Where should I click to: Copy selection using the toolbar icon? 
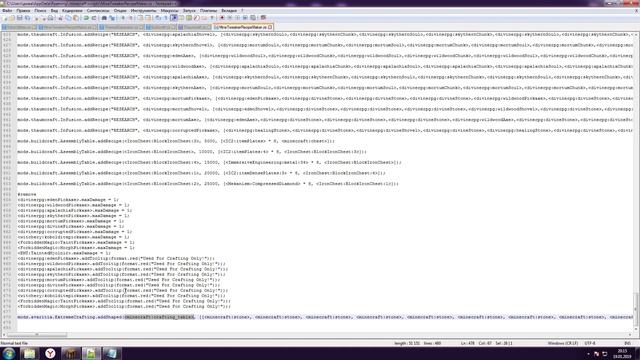(x=68, y=18)
